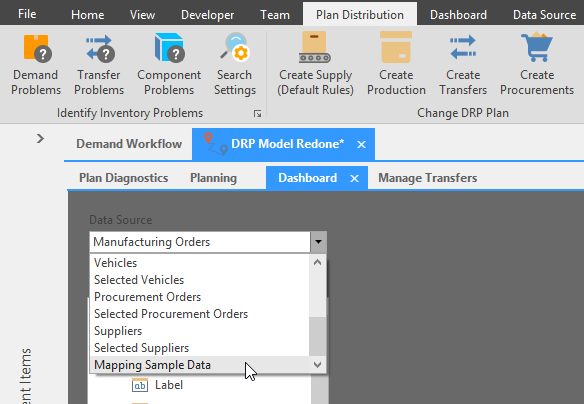Close the Dashboard sub-tab
584x404 pixels.
pos(355,179)
